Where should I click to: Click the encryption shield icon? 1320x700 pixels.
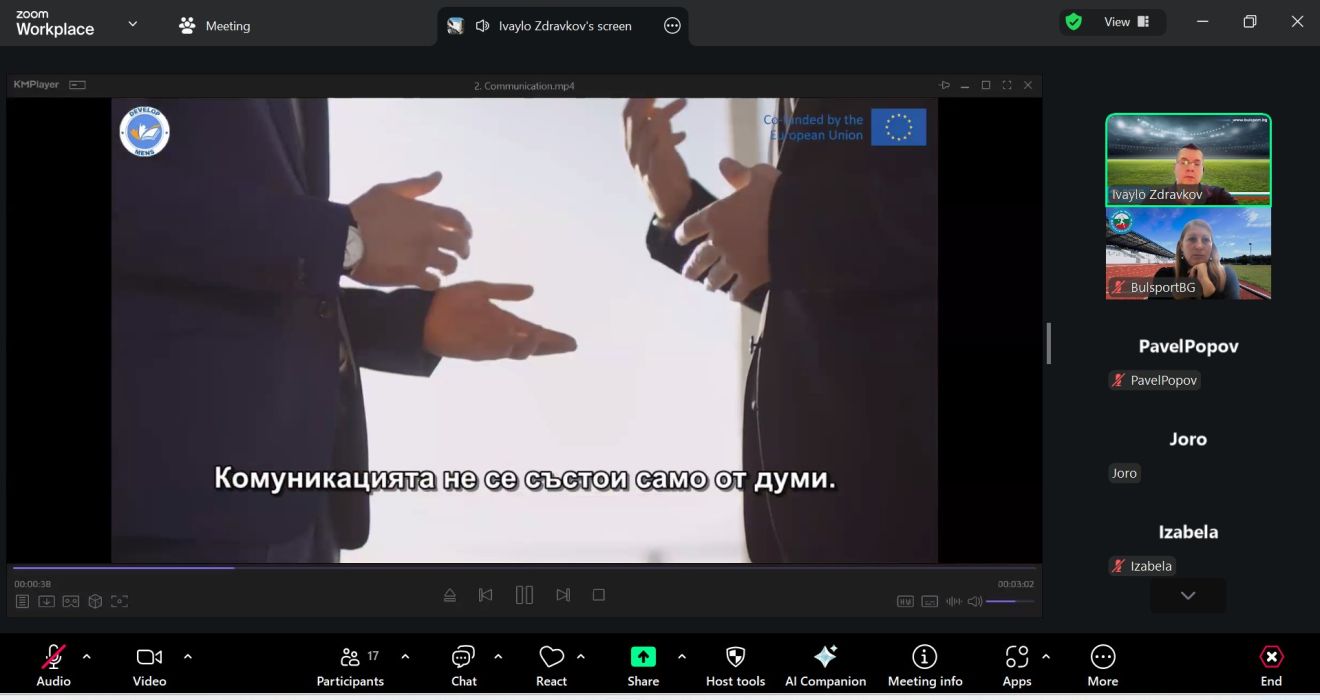(x=1074, y=22)
